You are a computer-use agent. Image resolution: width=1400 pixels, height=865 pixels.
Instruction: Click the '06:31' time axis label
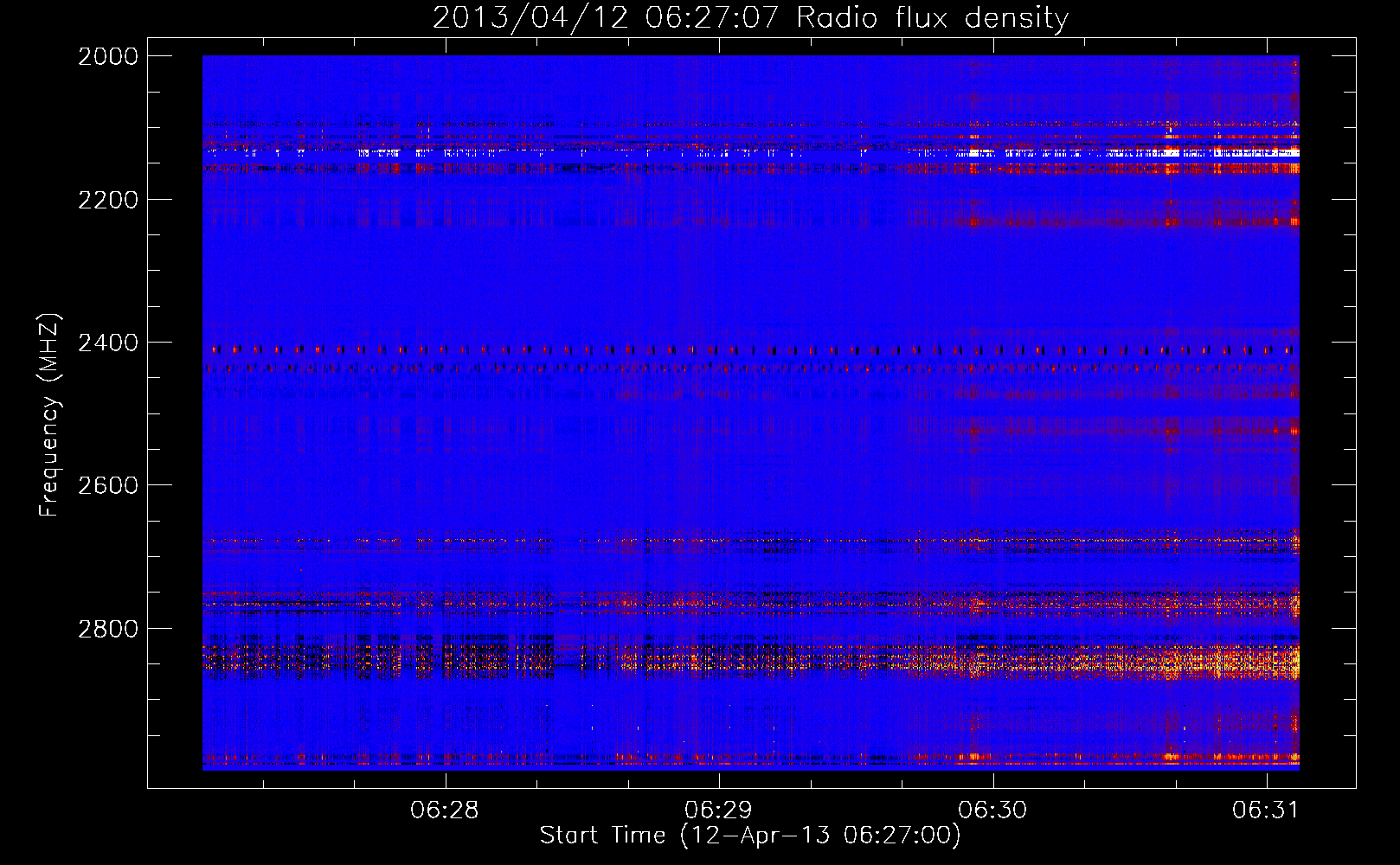[x=1266, y=810]
